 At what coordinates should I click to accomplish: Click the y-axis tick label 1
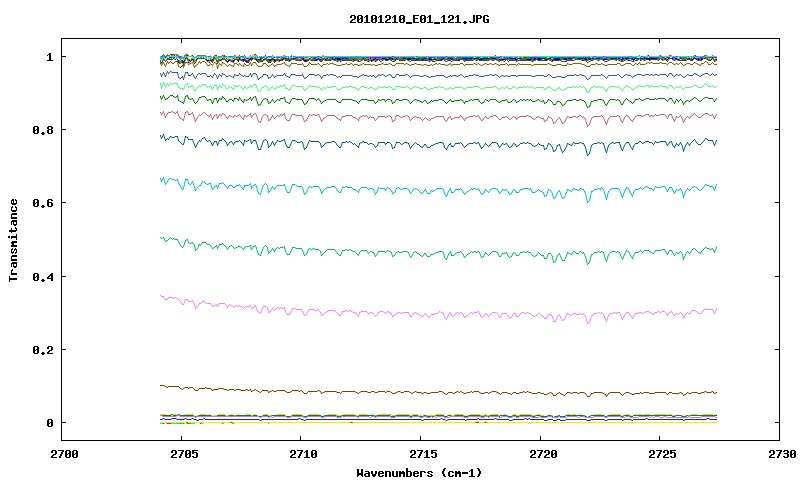pos(49,57)
